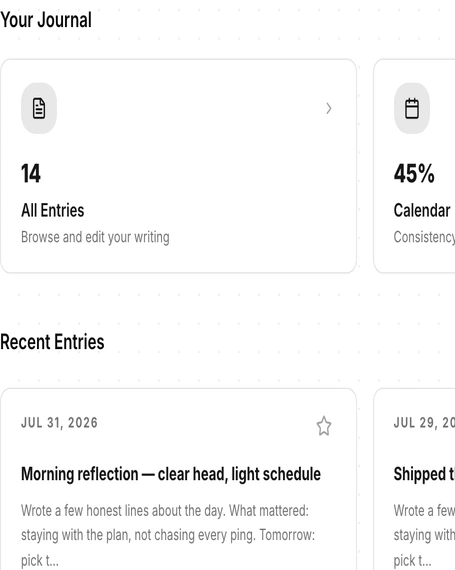The image size is (455, 570).
Task: Click the 'Your Journal' heading
Action: [x=46, y=20]
